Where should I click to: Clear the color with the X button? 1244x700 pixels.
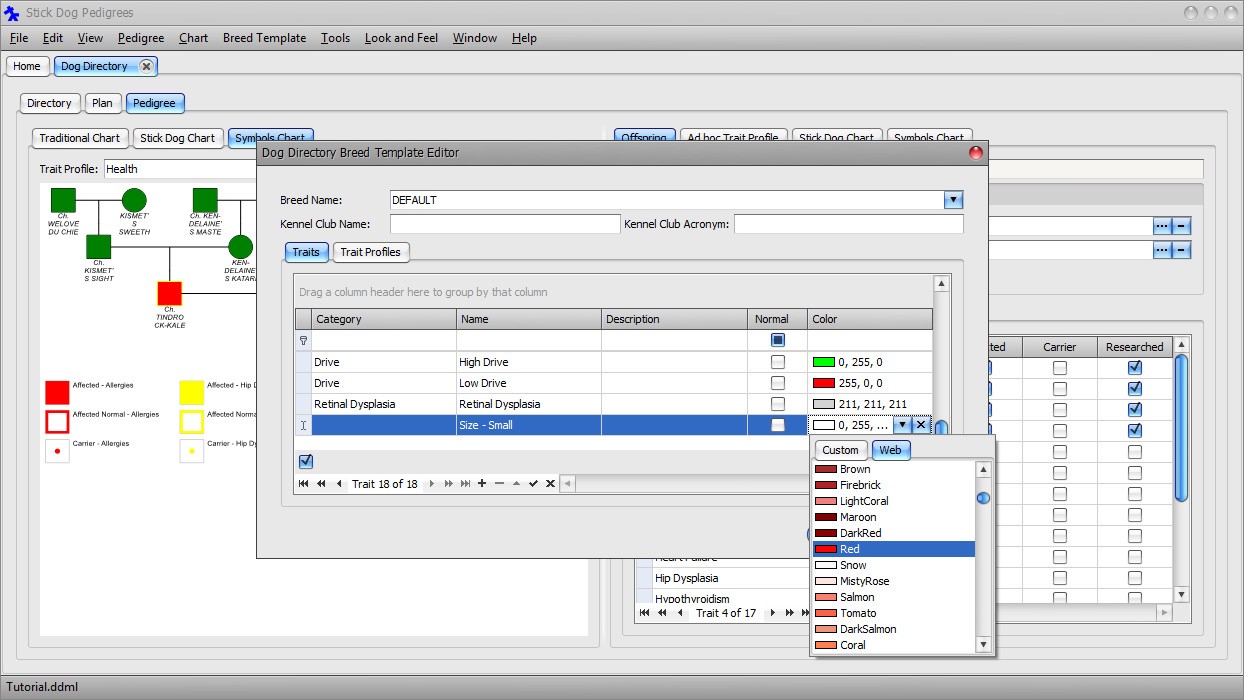click(x=921, y=426)
